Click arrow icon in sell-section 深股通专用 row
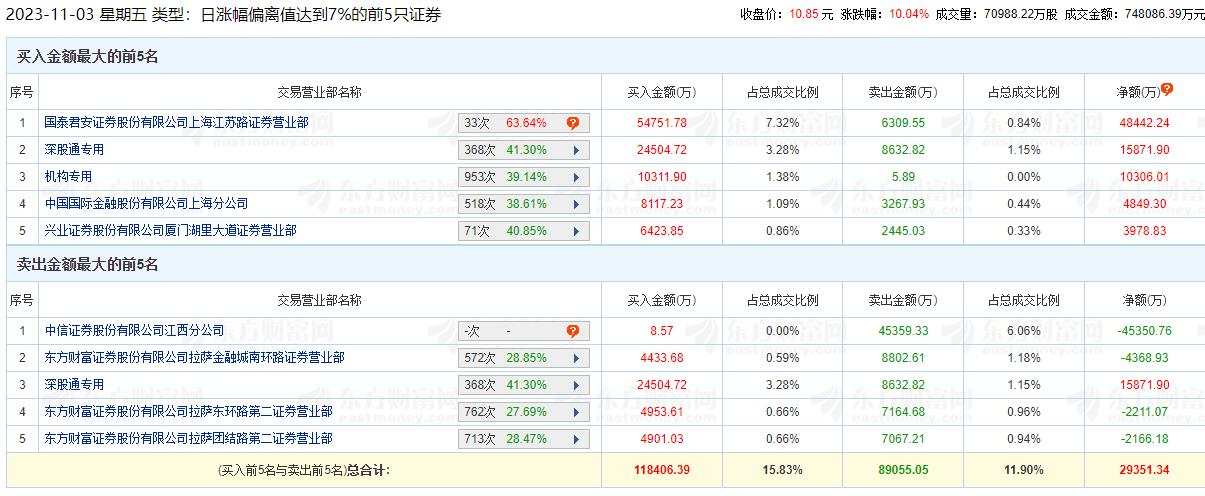The height and width of the screenshot is (496, 1205). pos(576,385)
